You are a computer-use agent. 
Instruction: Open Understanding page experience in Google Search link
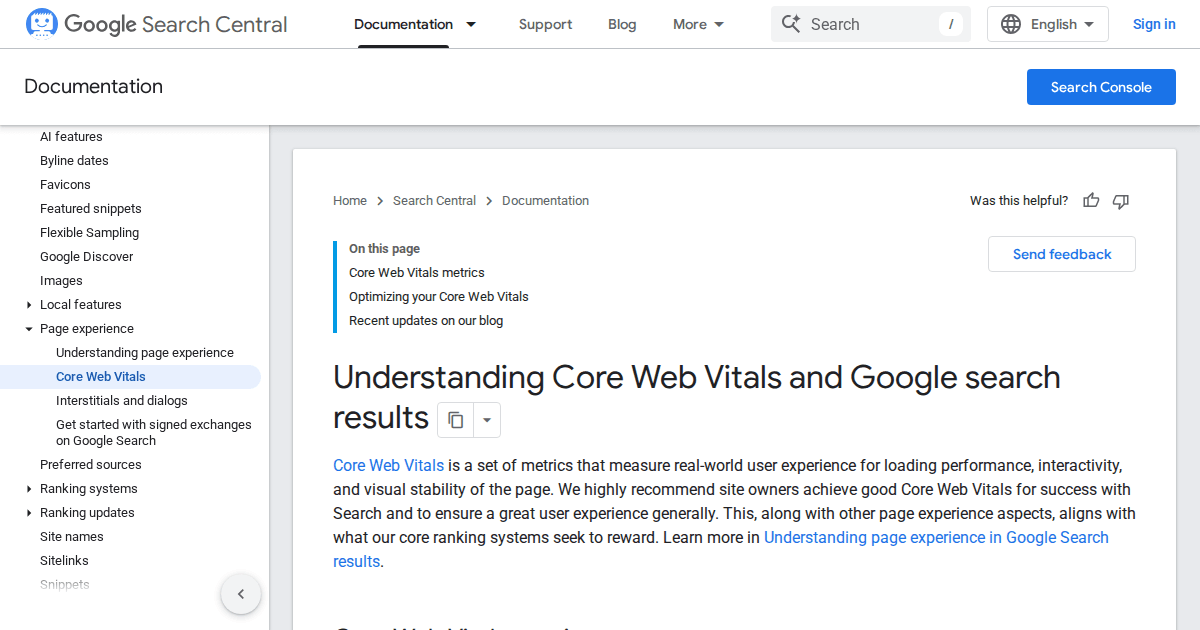935,538
